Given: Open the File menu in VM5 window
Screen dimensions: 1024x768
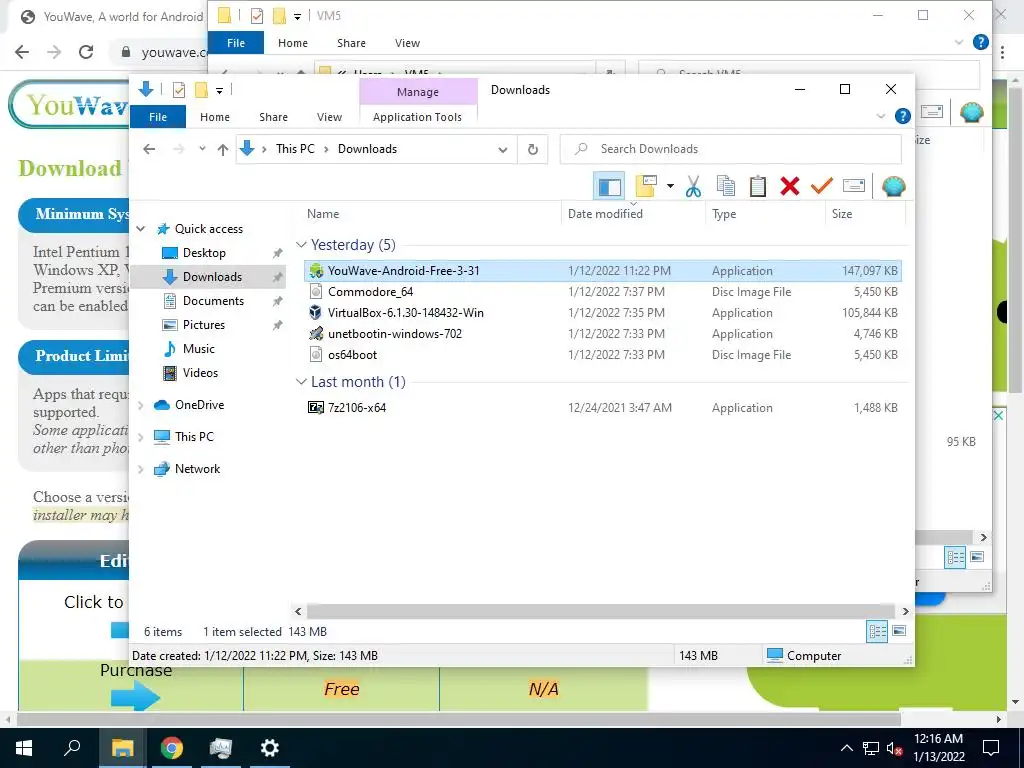Looking at the screenshot, I should 236,43.
